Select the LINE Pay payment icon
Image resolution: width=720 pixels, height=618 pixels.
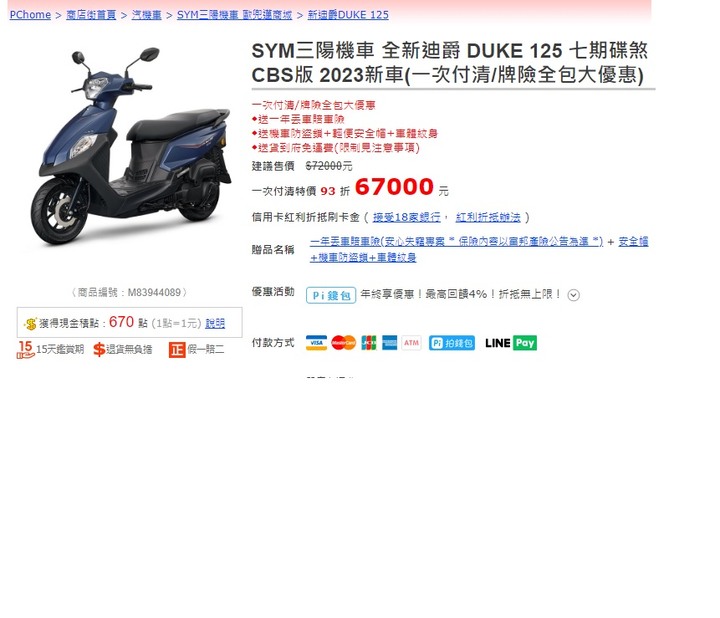(511, 343)
